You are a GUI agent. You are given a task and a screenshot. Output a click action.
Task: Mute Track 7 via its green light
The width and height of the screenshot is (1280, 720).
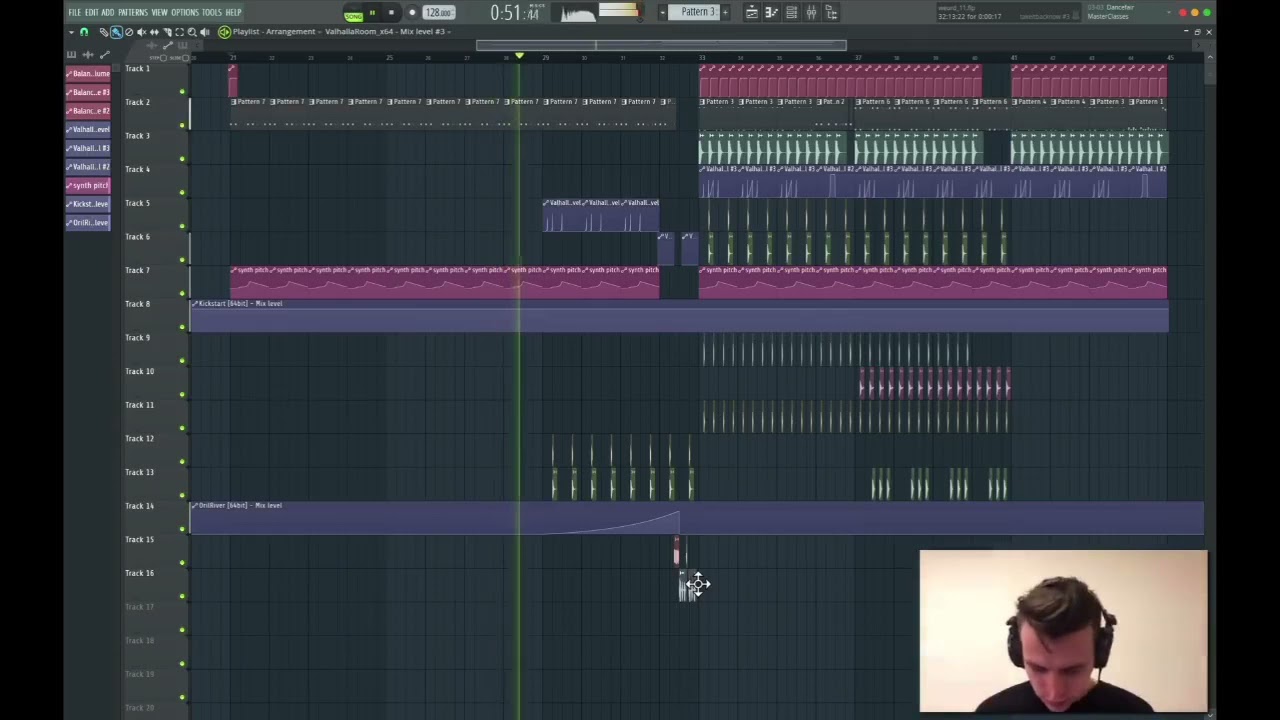coord(182,293)
